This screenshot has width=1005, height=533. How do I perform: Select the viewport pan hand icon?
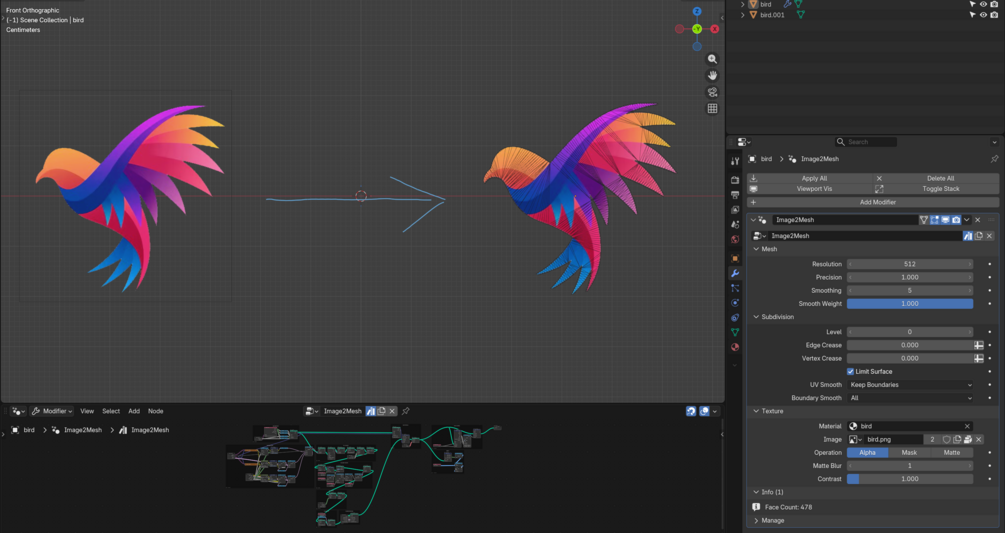tap(712, 76)
